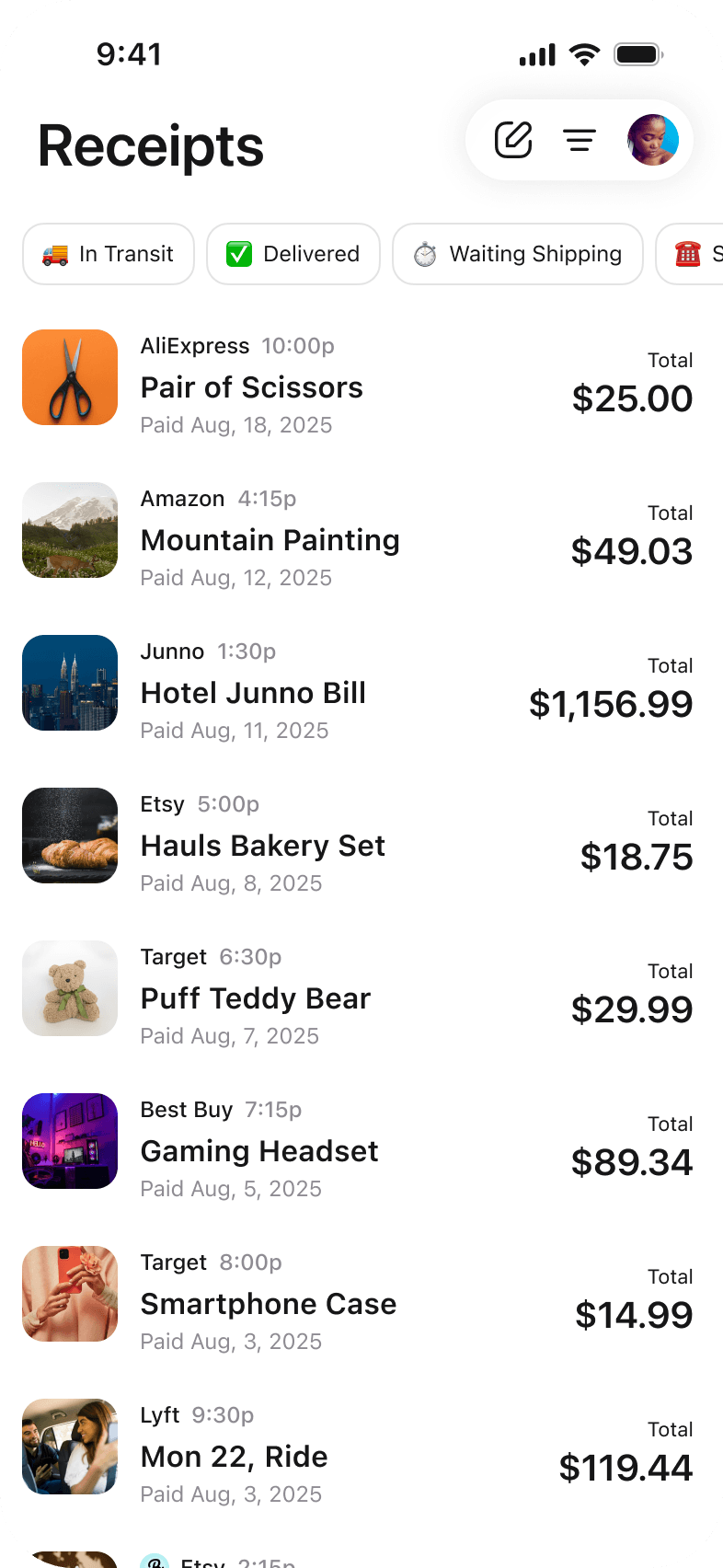The image size is (723, 1568).
Task: Open the filter lines icon
Action: [580, 140]
